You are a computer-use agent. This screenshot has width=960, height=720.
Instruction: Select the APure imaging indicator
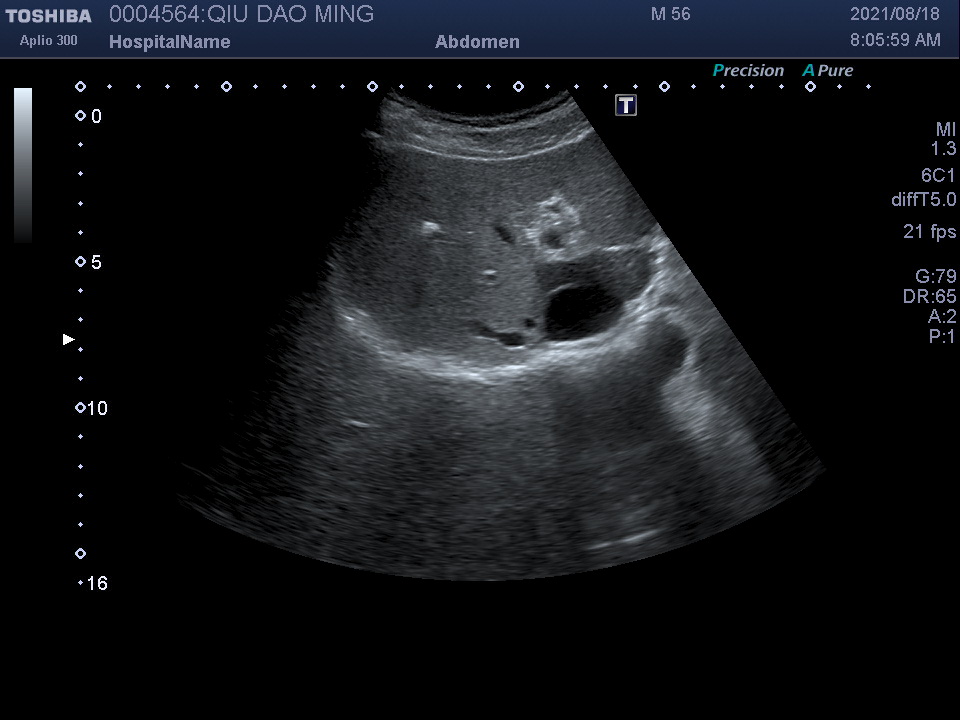point(828,71)
